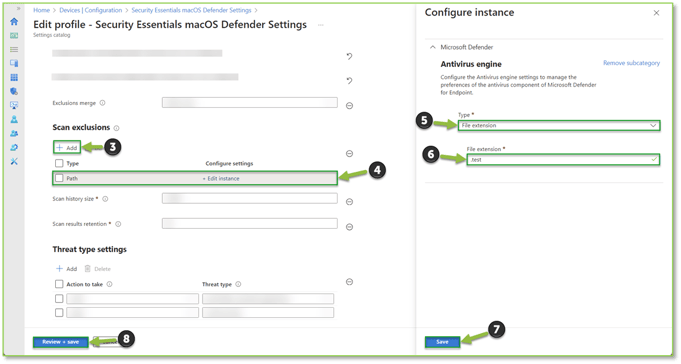681x364 pixels.
Task: Open the Apps grid icon in the sidebar
Action: [14, 77]
